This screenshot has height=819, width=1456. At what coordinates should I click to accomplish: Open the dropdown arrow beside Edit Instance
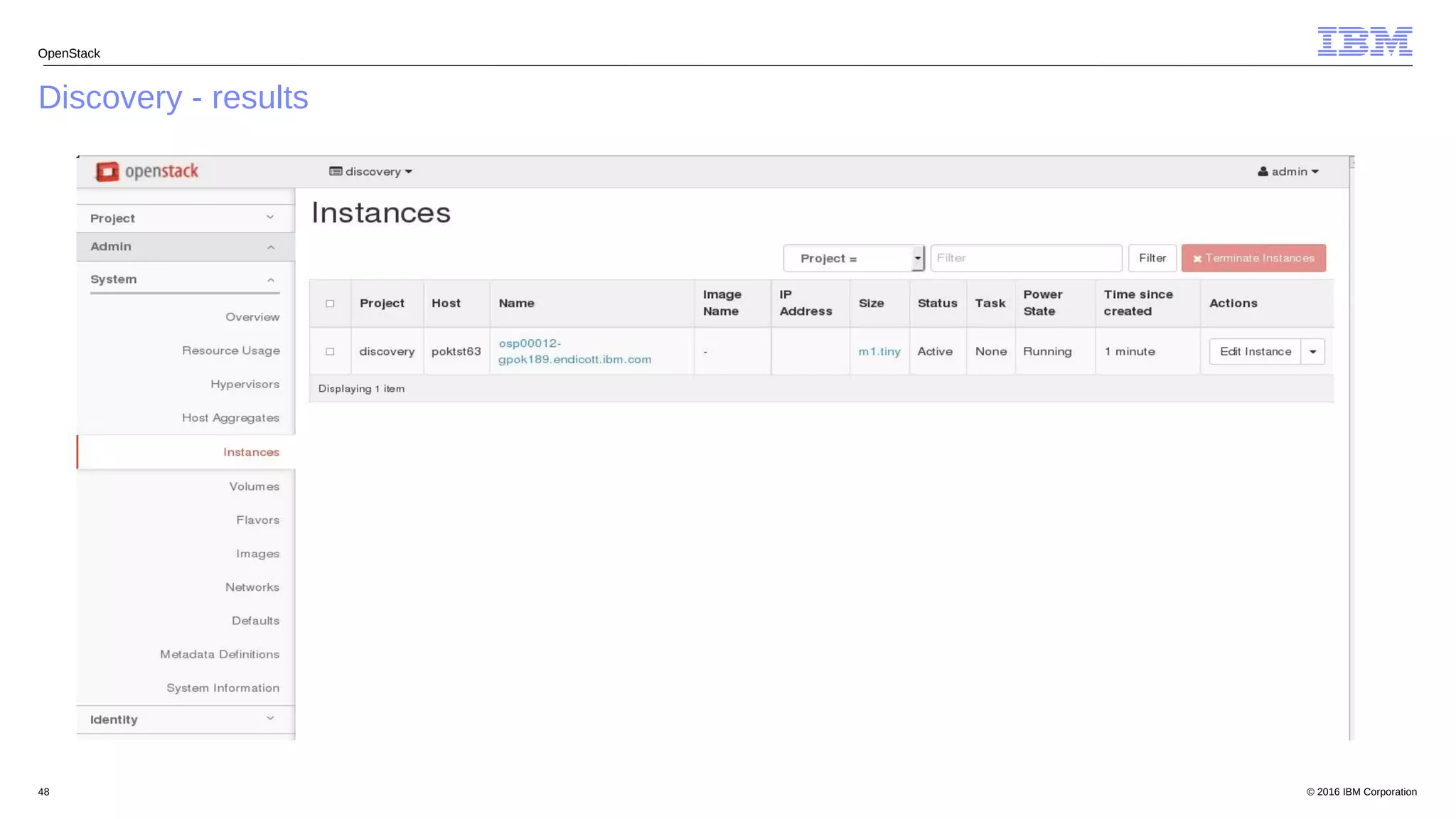point(1313,351)
